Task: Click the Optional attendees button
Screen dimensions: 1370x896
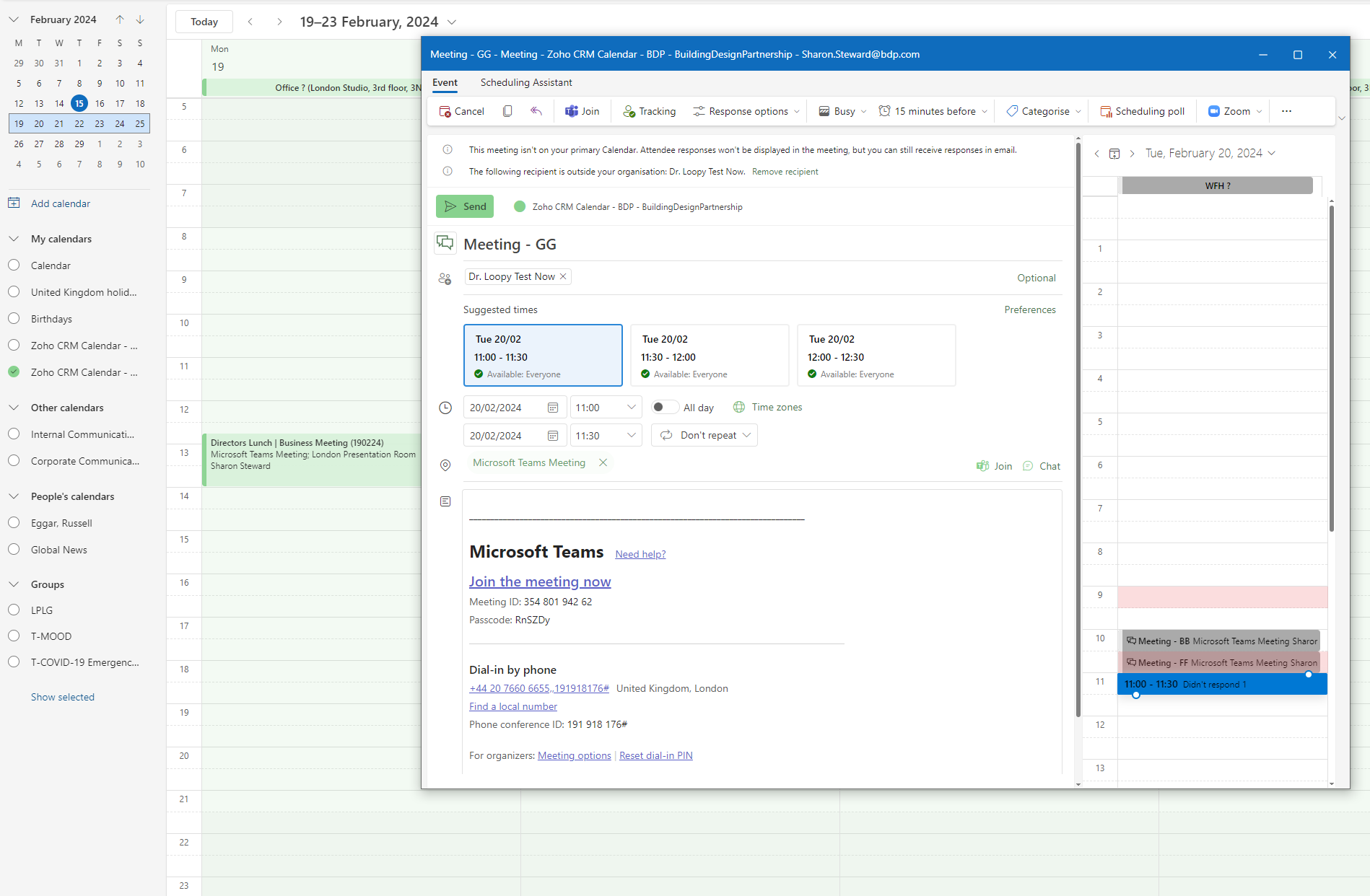Action: coord(1037,278)
